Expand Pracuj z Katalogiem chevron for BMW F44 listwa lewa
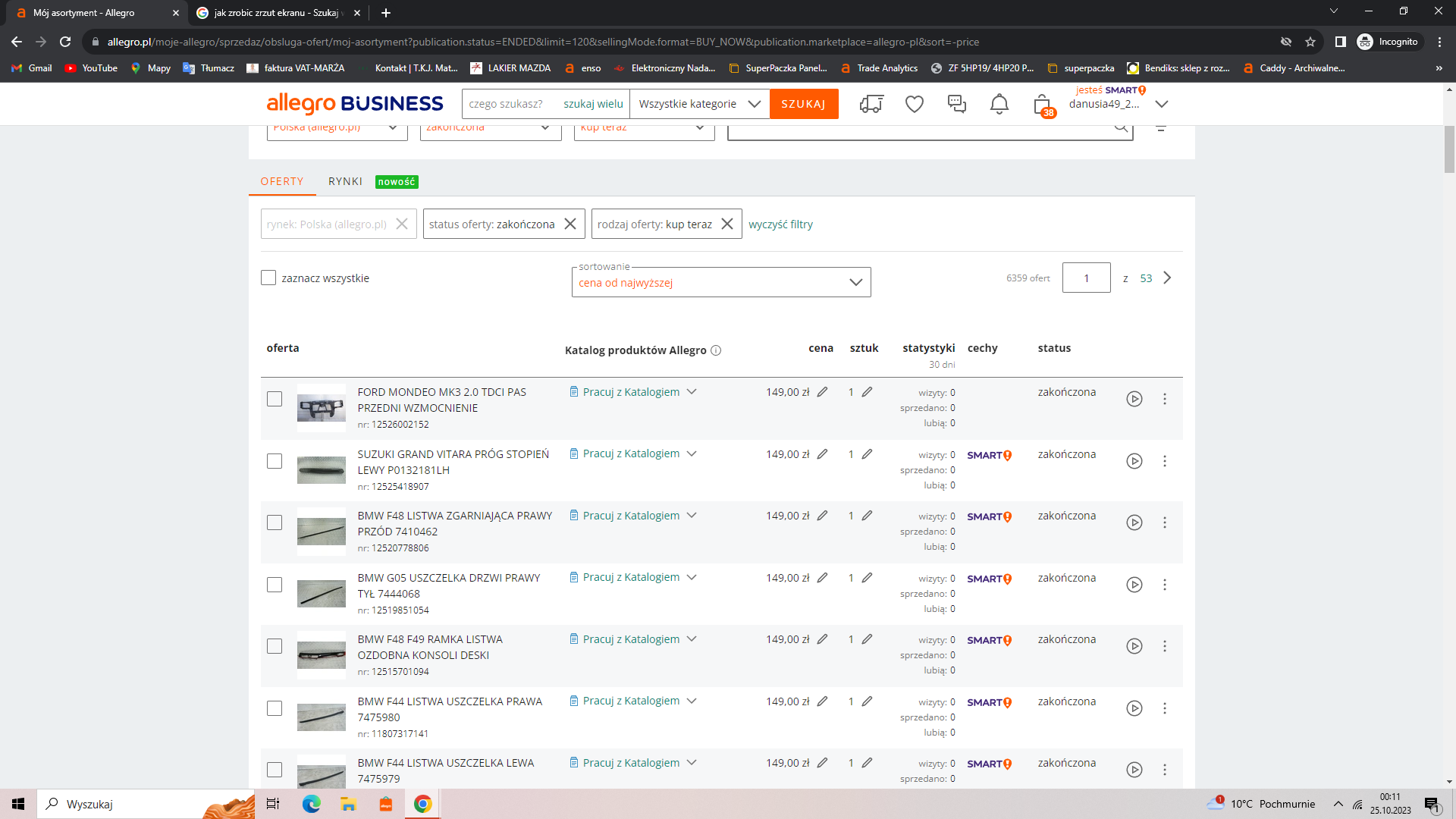 pyautogui.click(x=692, y=763)
